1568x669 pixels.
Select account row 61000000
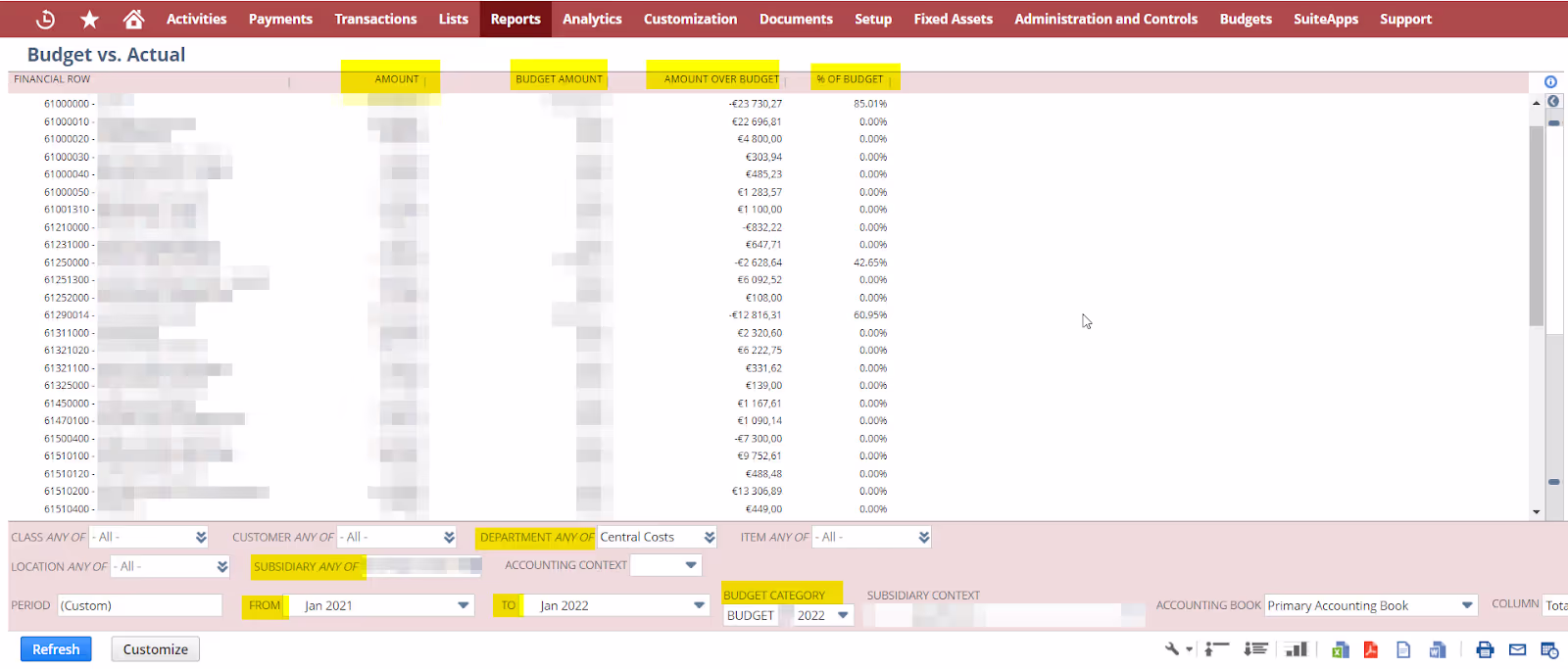point(69,103)
